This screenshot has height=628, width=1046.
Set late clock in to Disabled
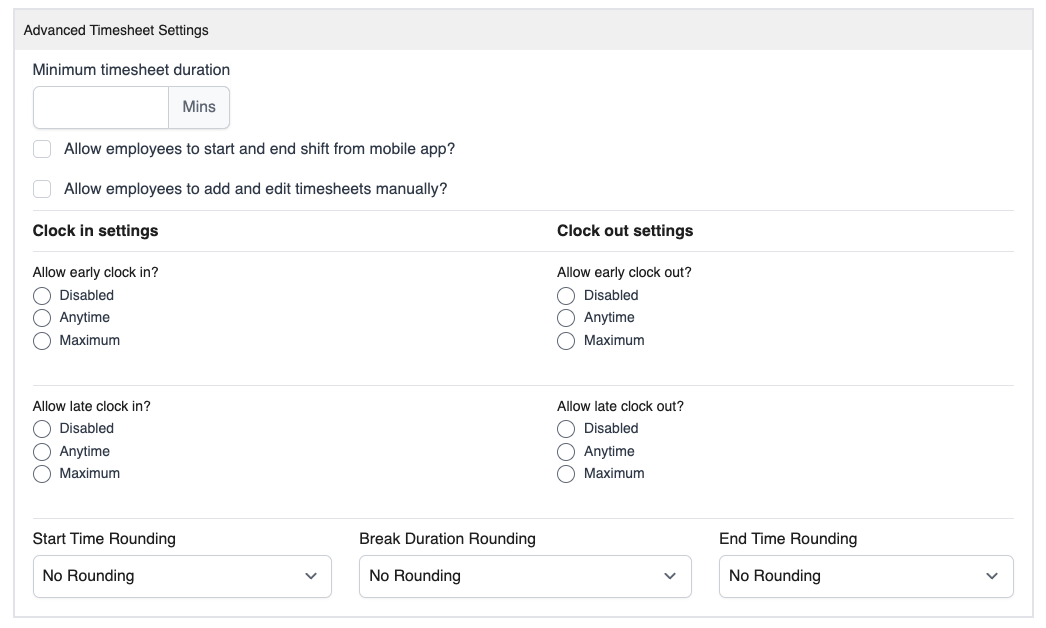click(x=42, y=429)
